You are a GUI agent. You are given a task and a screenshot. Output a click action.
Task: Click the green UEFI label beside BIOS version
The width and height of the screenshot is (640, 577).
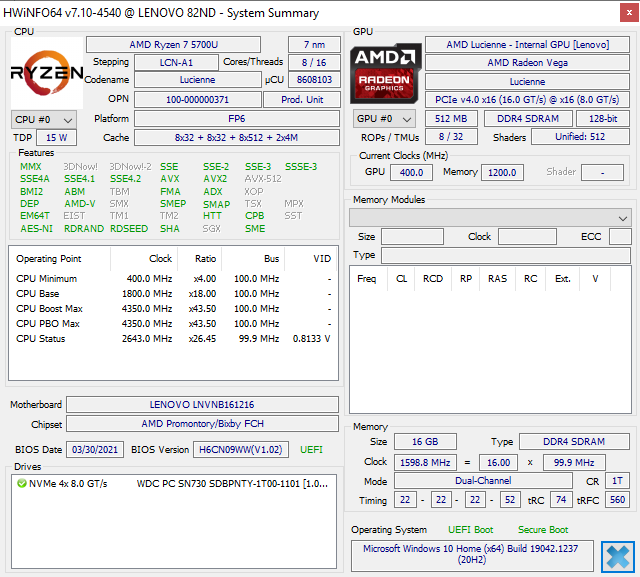[311, 450]
